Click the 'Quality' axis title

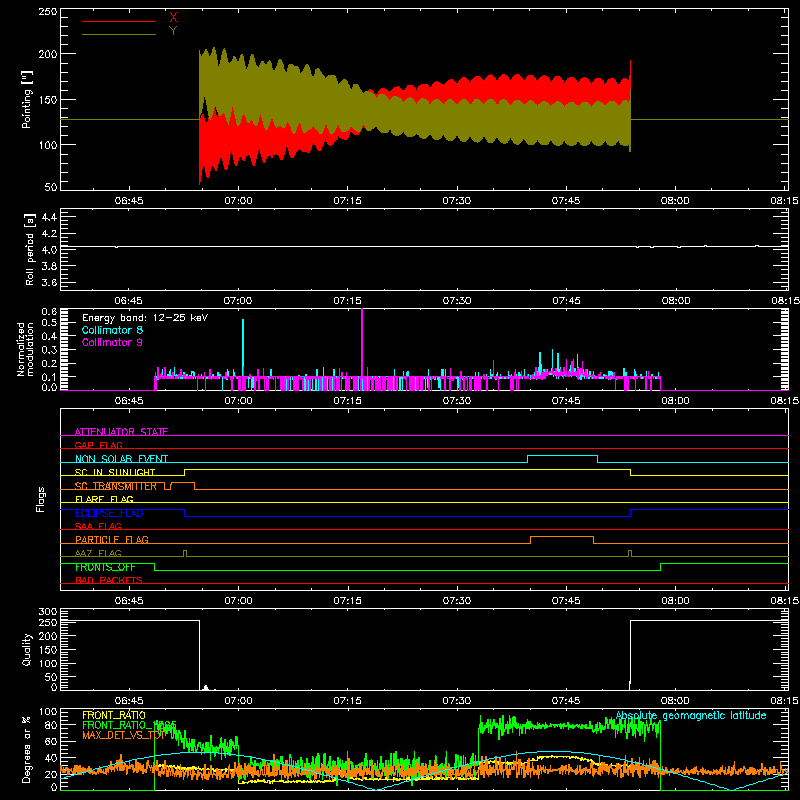27,649
